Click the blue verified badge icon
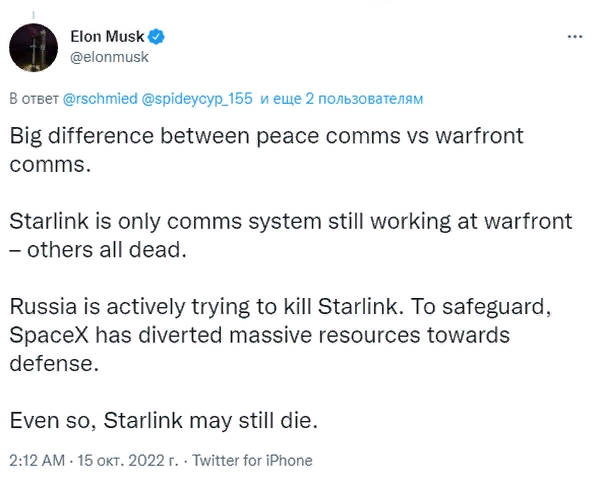The width and height of the screenshot is (600, 483). click(156, 37)
